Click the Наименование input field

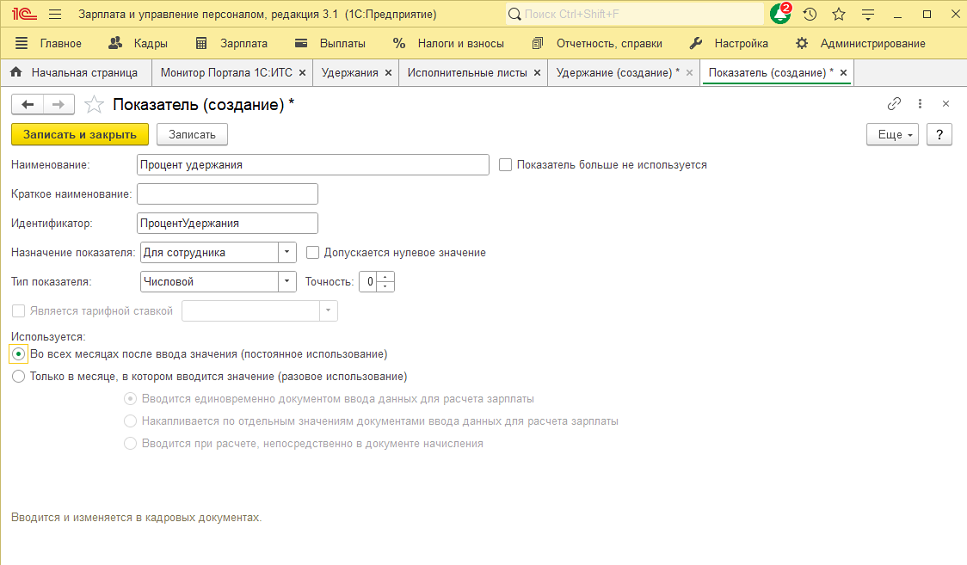313,165
